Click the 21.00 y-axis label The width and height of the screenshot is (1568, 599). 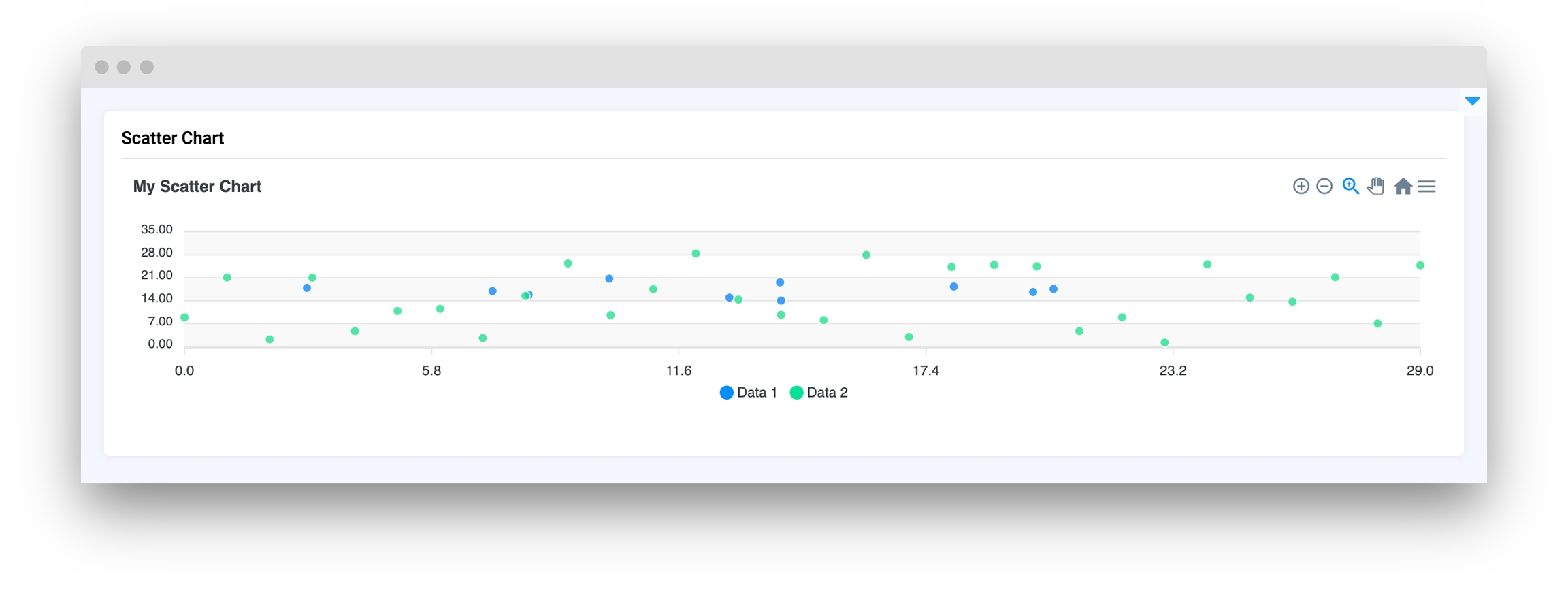tap(157, 275)
